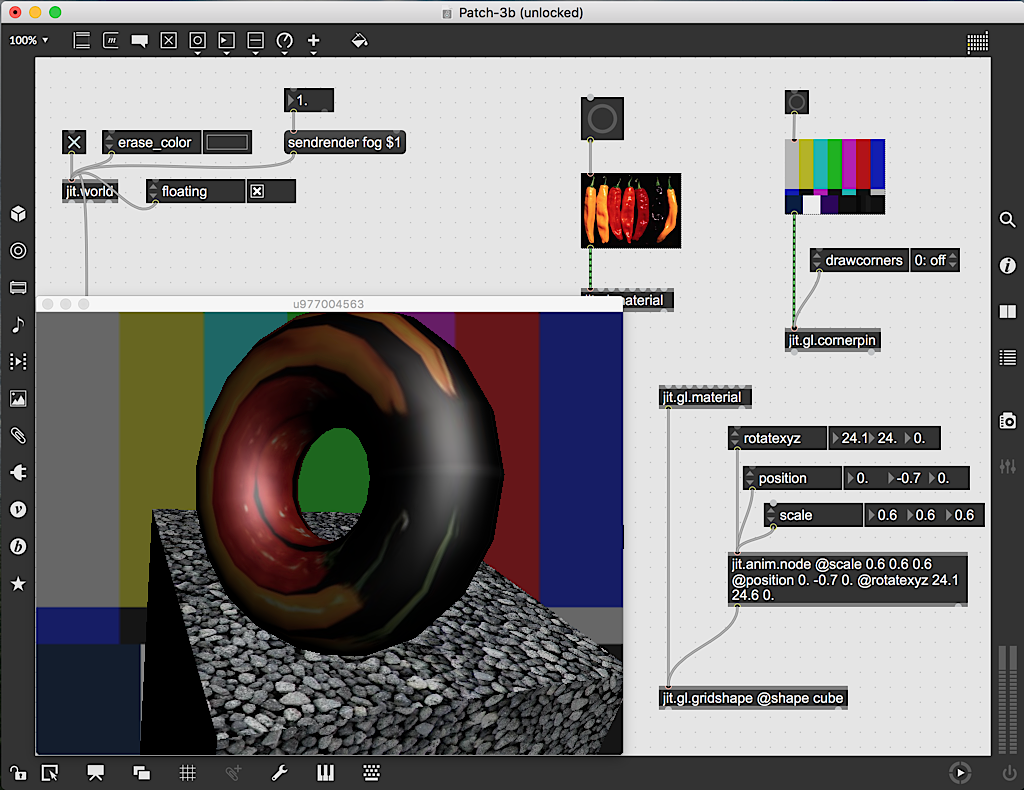Open the drawcorners 0: off menu
Image resolution: width=1024 pixels, height=790 pixels.
coord(935,261)
